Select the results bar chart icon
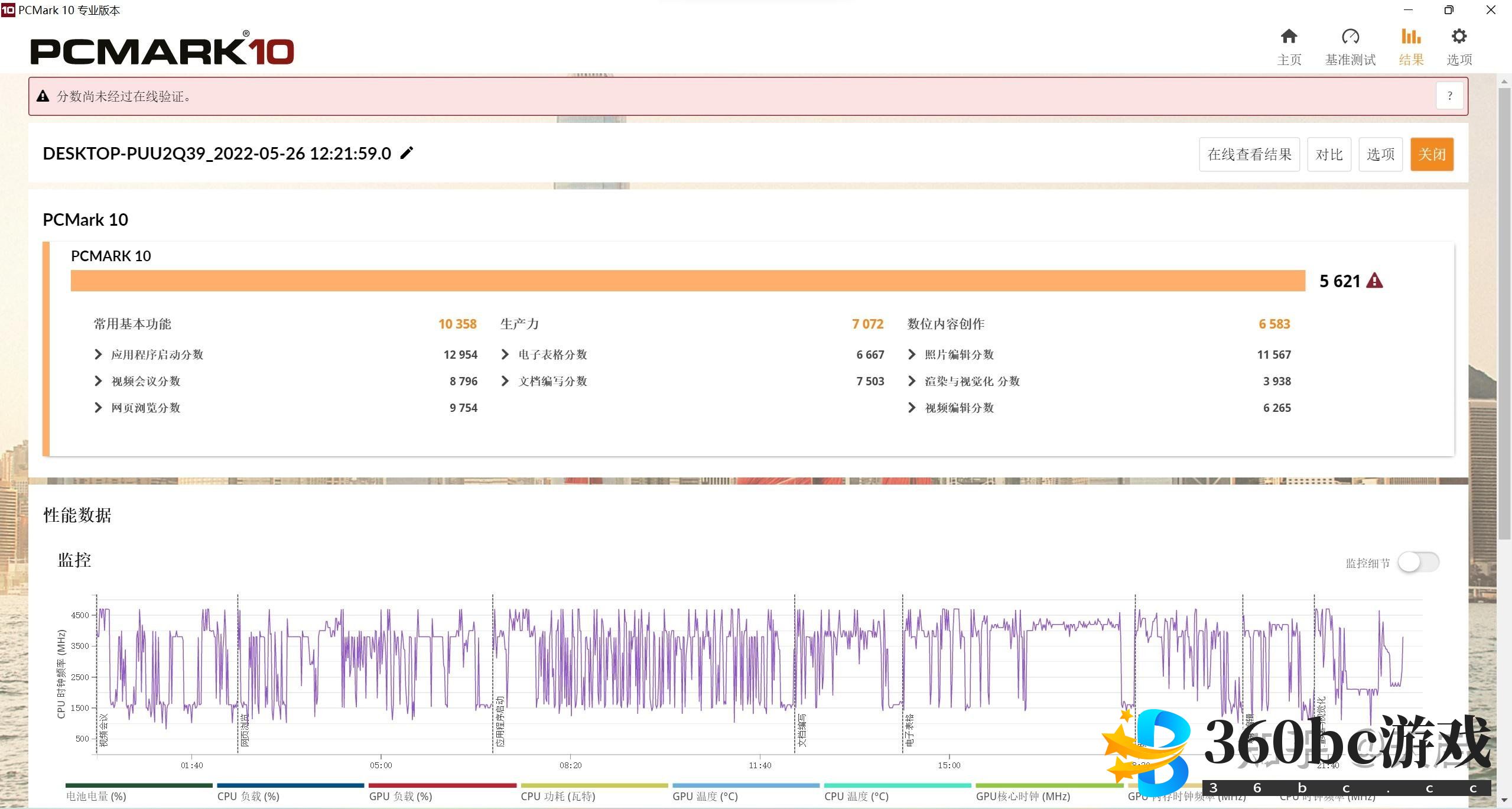 point(1411,37)
